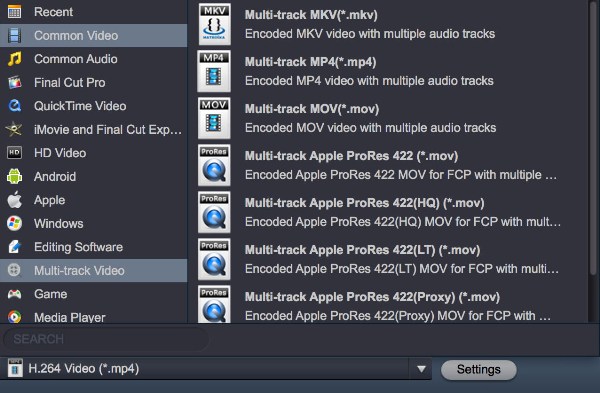Click the Final Cut Pro clapperboard icon

point(15,82)
